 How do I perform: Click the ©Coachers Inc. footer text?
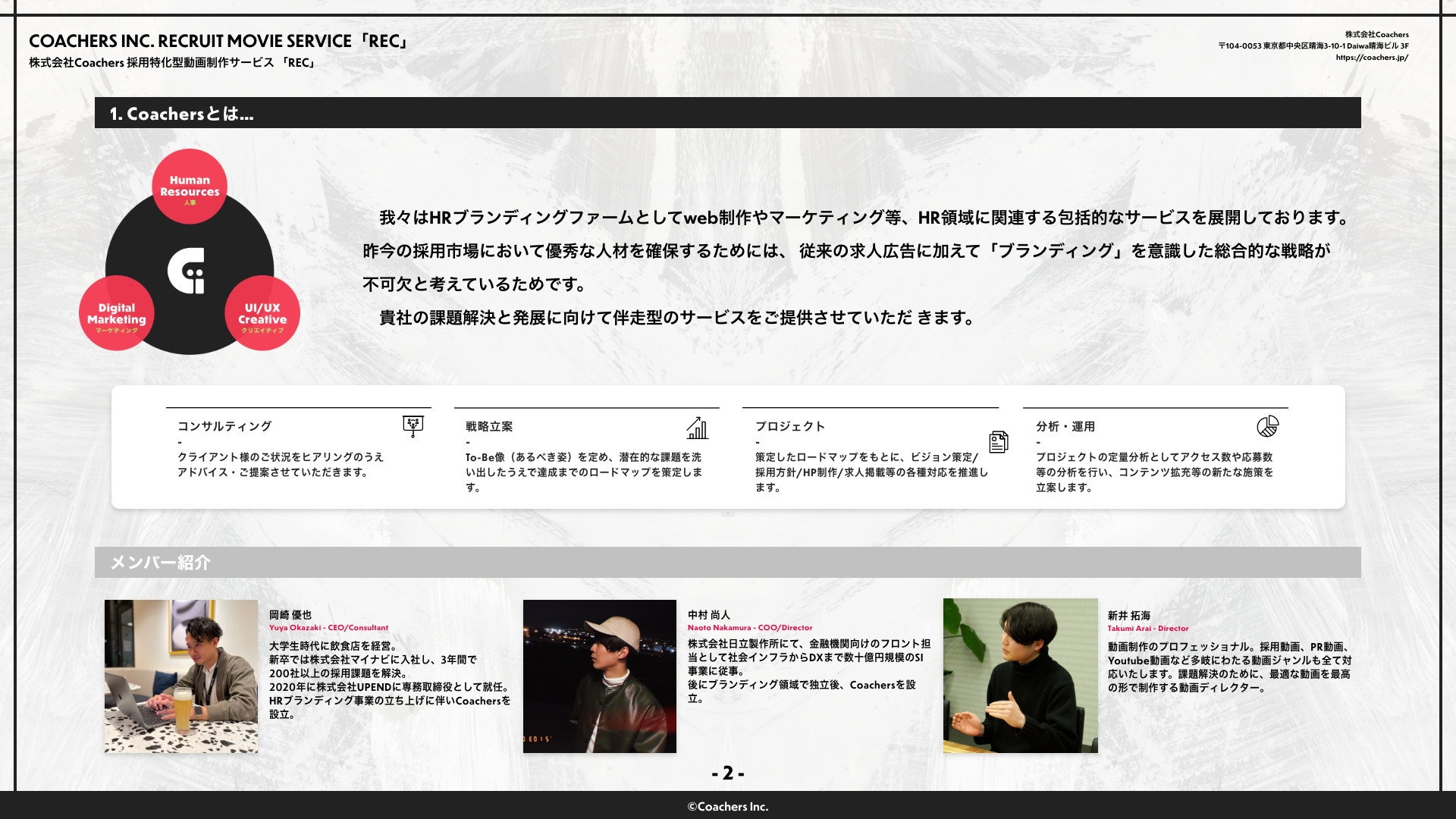point(727,808)
